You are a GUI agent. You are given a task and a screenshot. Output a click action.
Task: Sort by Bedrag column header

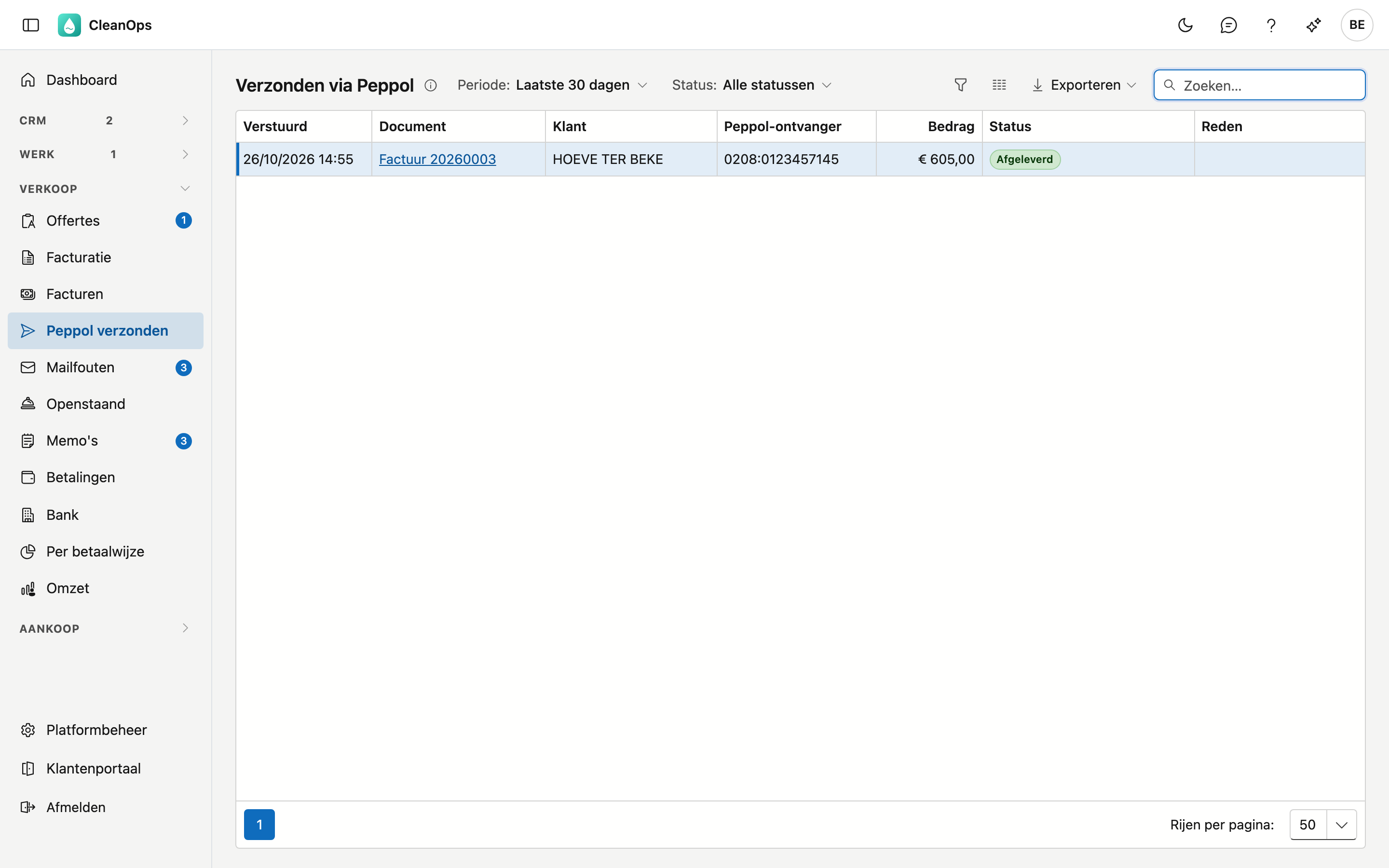[x=929, y=126]
